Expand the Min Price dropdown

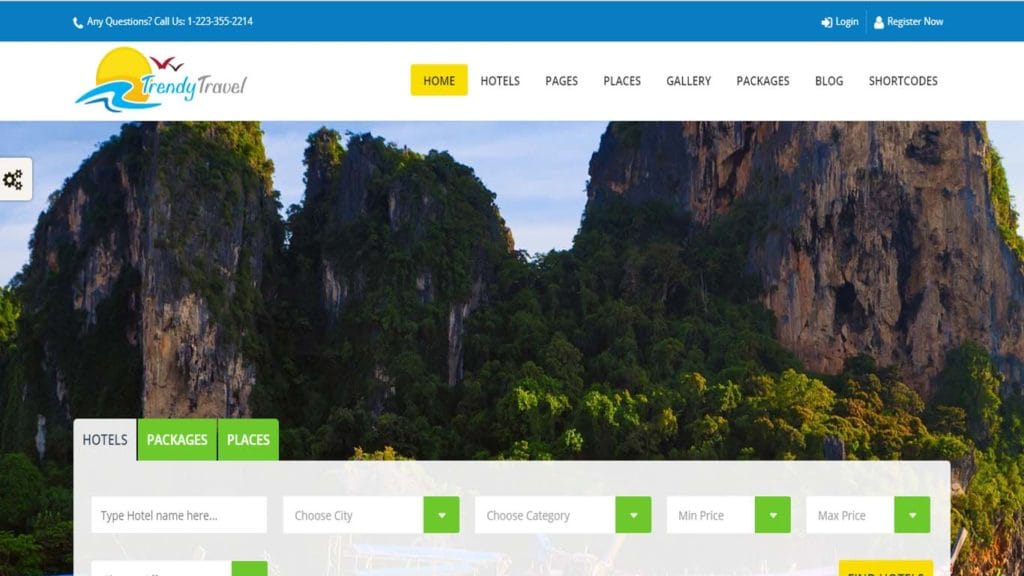(x=772, y=515)
